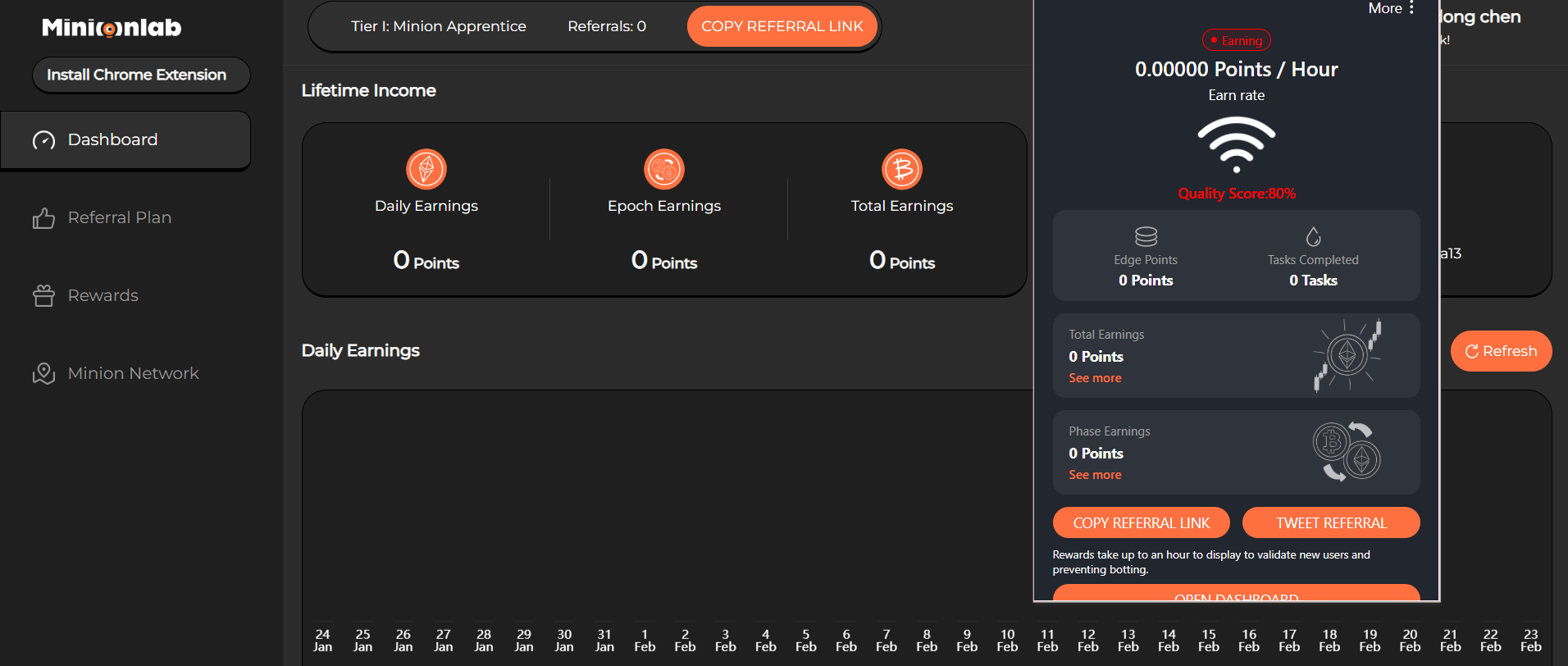Click the 24 Jan chart axis label
1568x666 pixels.
[323, 641]
